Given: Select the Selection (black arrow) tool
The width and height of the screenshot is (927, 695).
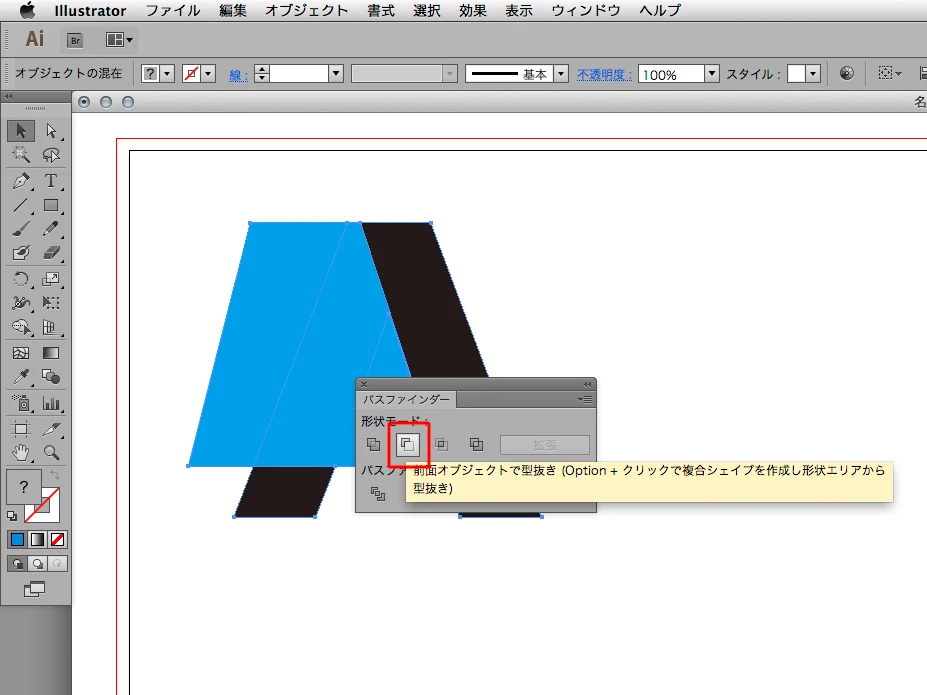Looking at the screenshot, I should point(21,131).
